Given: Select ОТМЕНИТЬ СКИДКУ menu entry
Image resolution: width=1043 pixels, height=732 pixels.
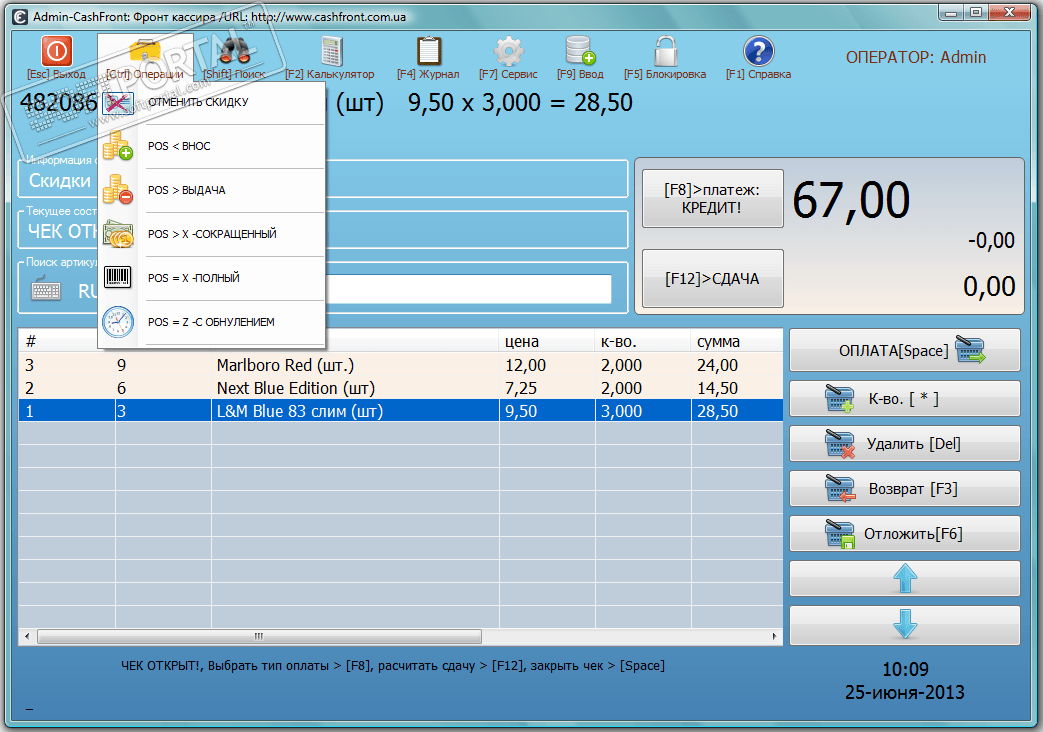Looking at the screenshot, I should point(212,102).
